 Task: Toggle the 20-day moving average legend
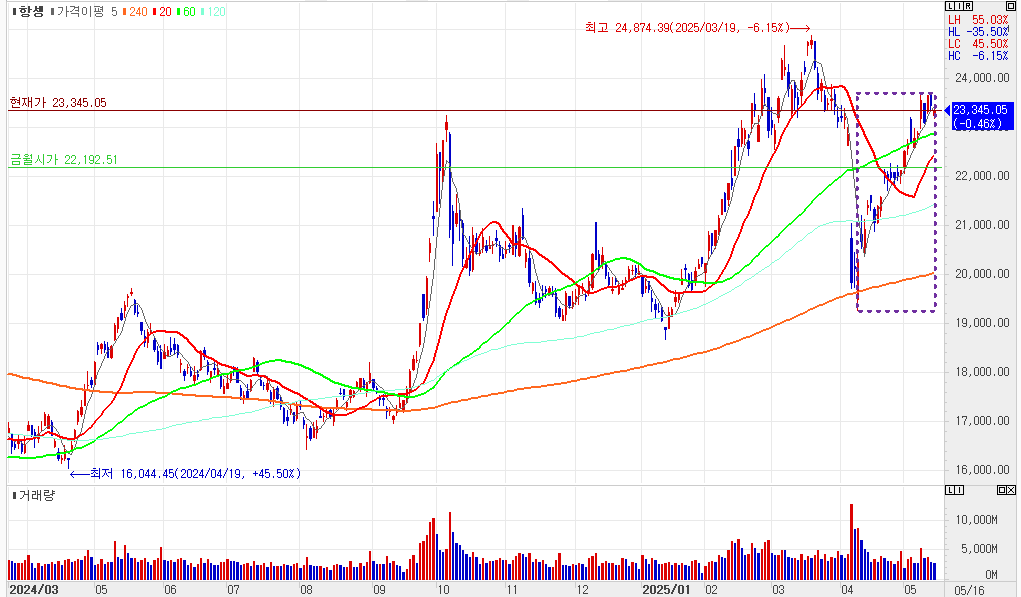[x=162, y=11]
